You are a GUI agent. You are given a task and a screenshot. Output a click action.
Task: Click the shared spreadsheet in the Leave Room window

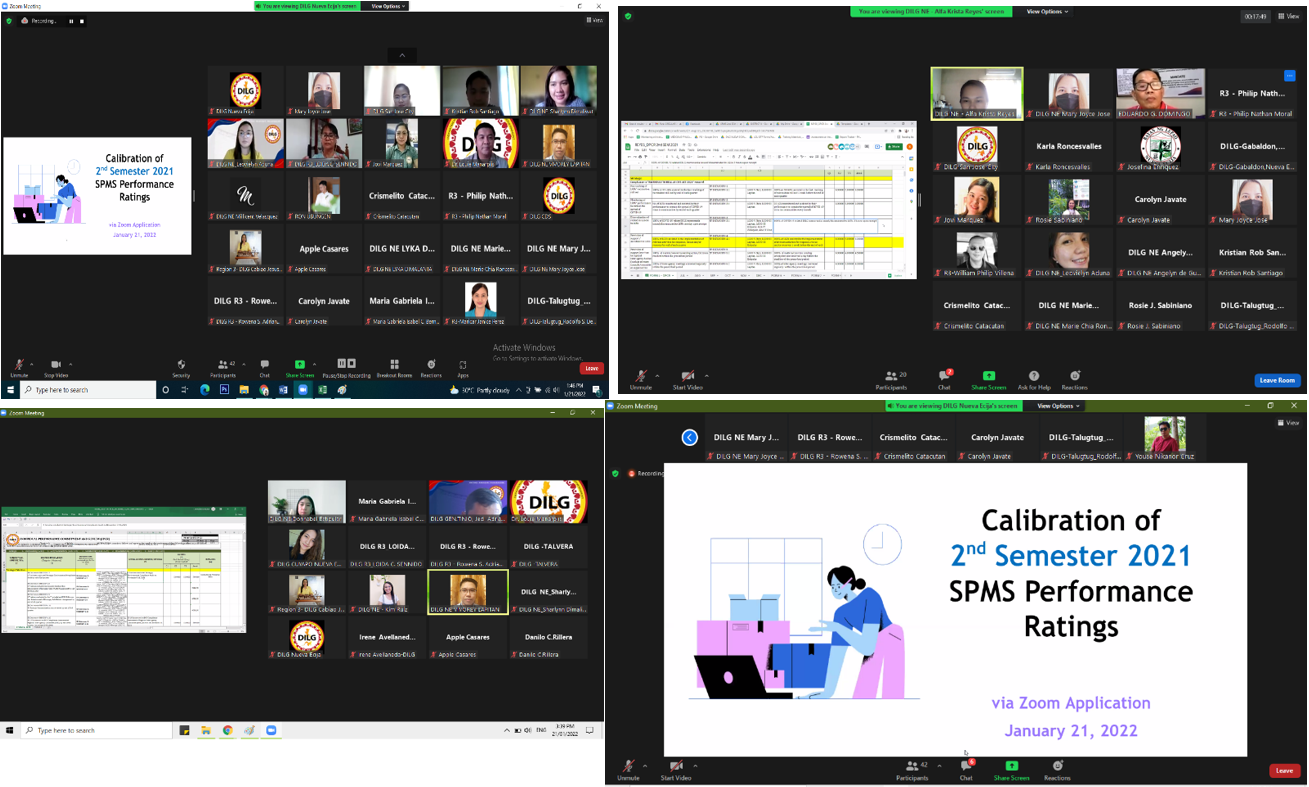point(768,199)
